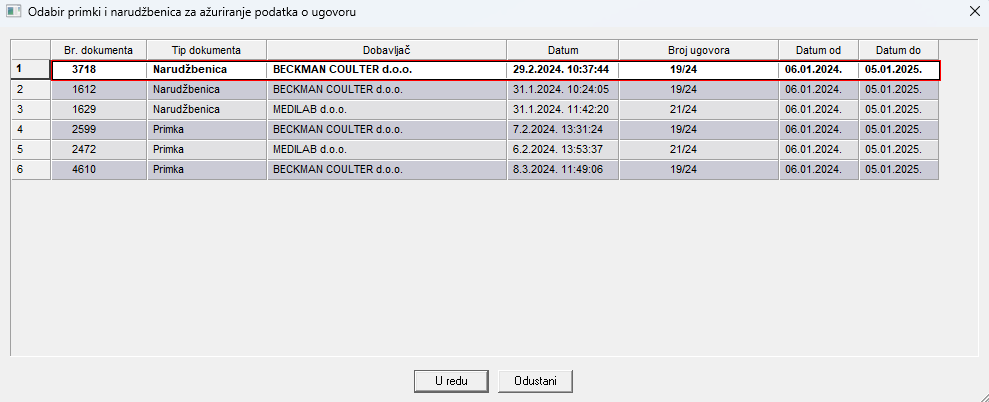Sort by Br. dokumenta column header
This screenshot has height=402, width=989.
pos(98,50)
